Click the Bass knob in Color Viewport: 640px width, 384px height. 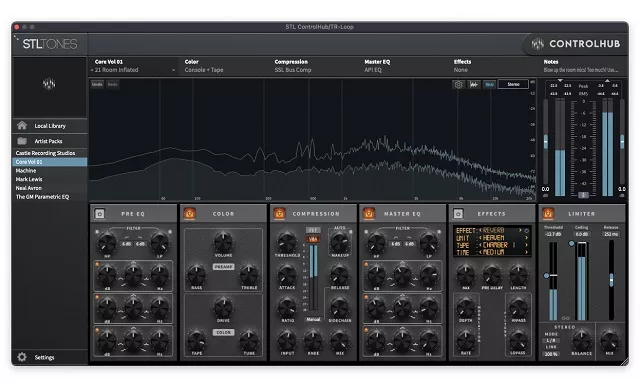tap(197, 275)
